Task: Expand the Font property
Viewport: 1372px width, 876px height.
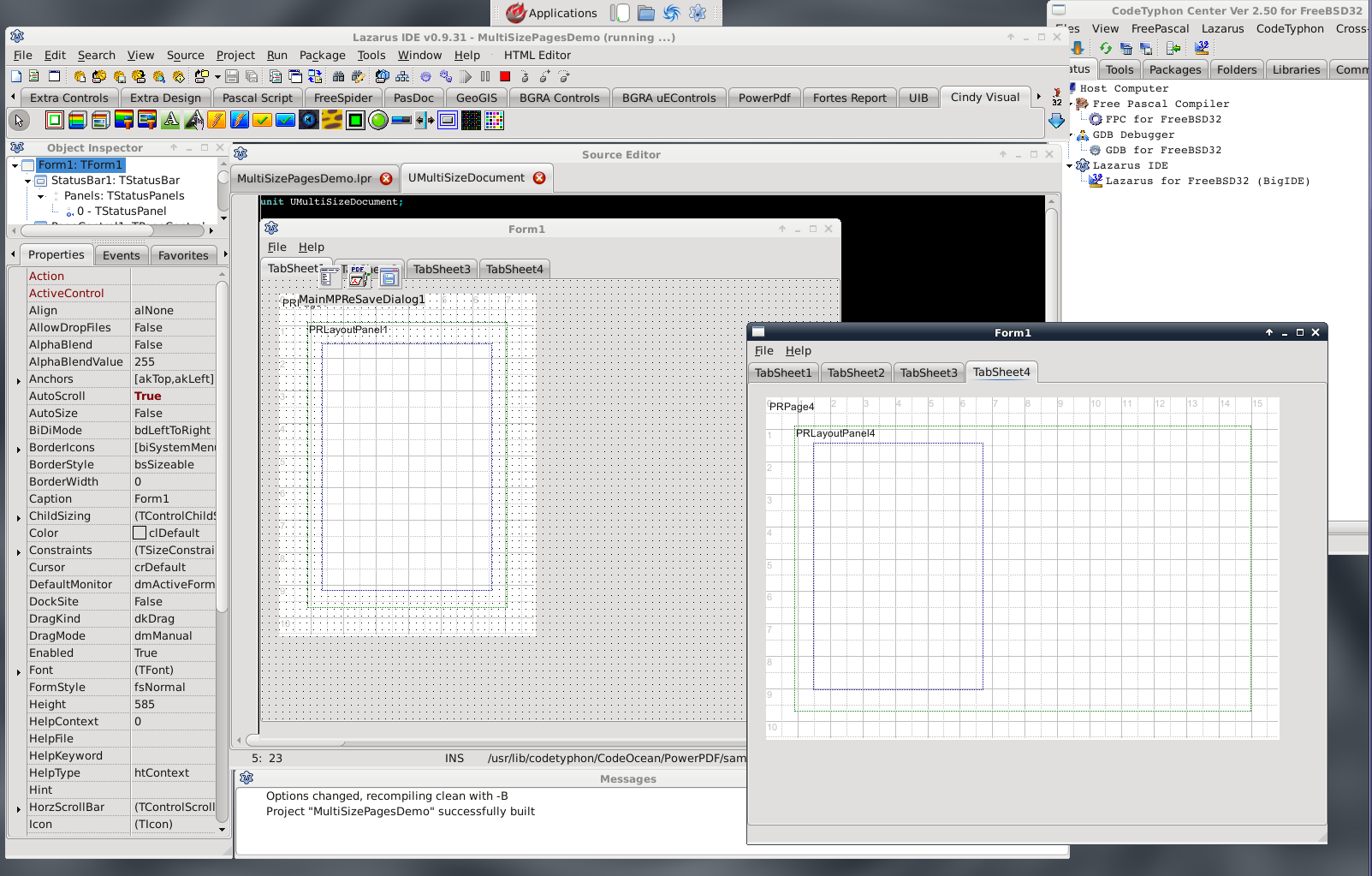Action: [19, 671]
